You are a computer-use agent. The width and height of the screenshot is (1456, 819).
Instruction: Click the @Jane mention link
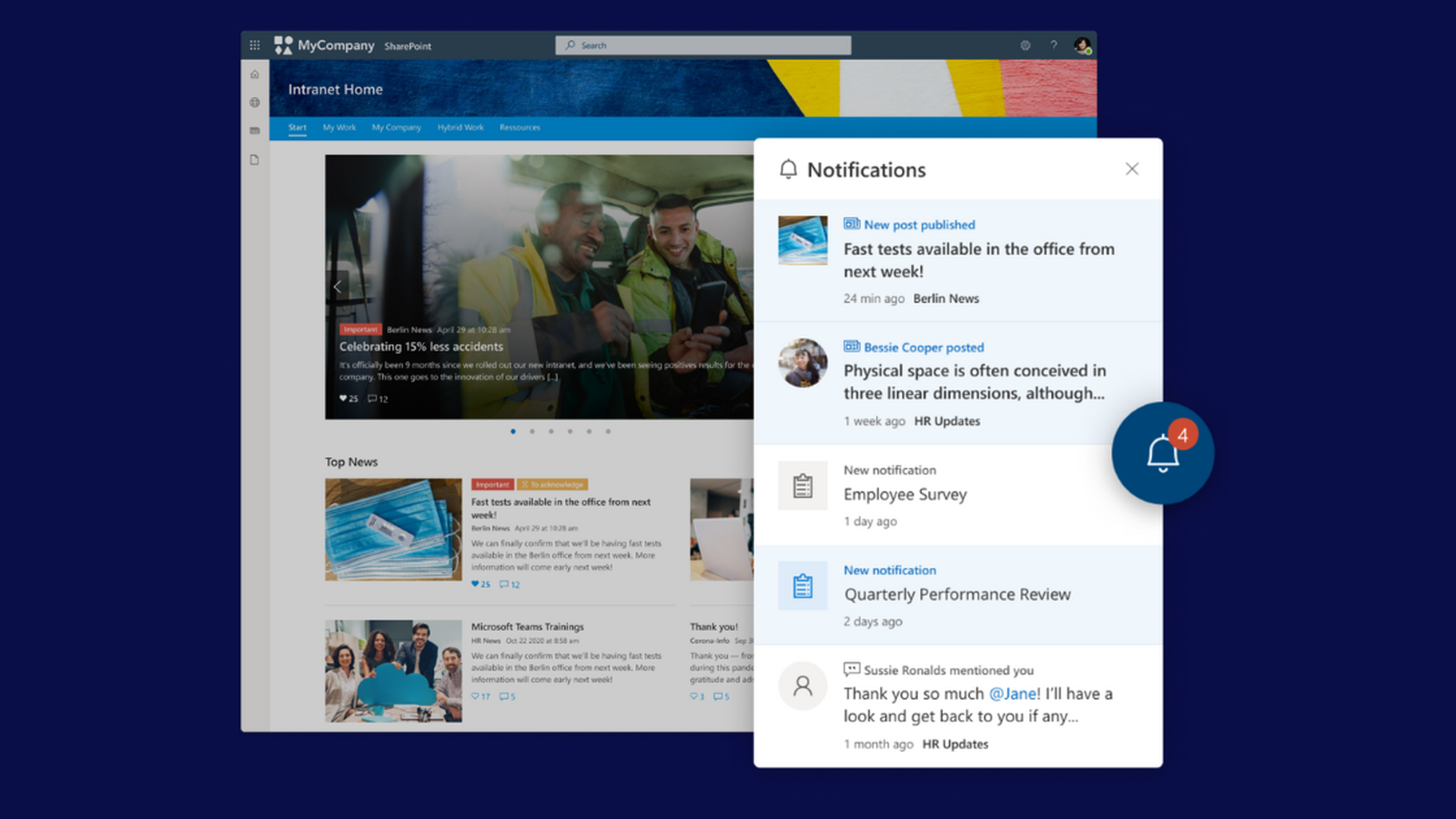[1014, 693]
